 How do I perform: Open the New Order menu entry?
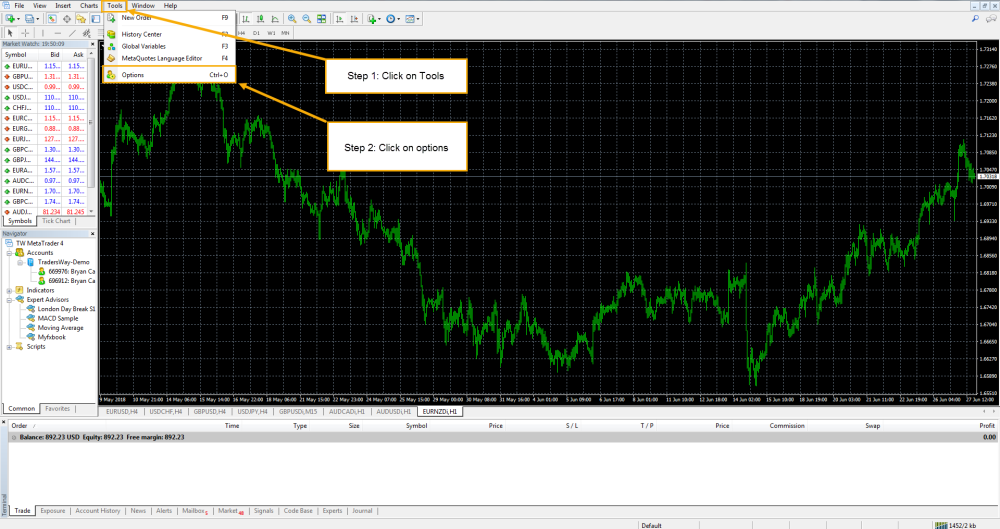pyautogui.click(x=169, y=18)
